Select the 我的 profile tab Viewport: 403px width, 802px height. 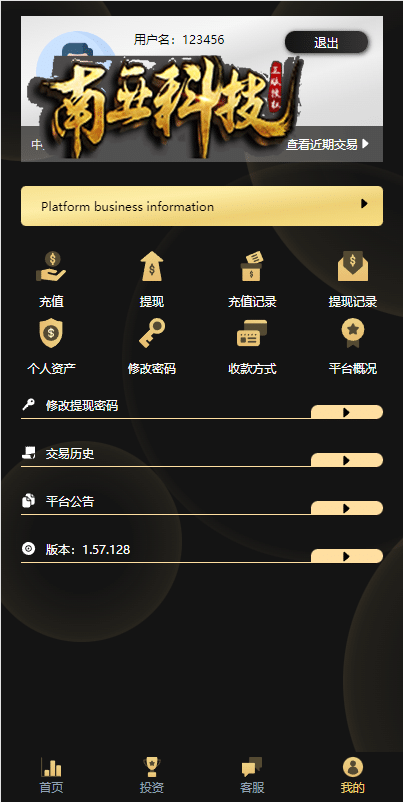[x=353, y=775]
